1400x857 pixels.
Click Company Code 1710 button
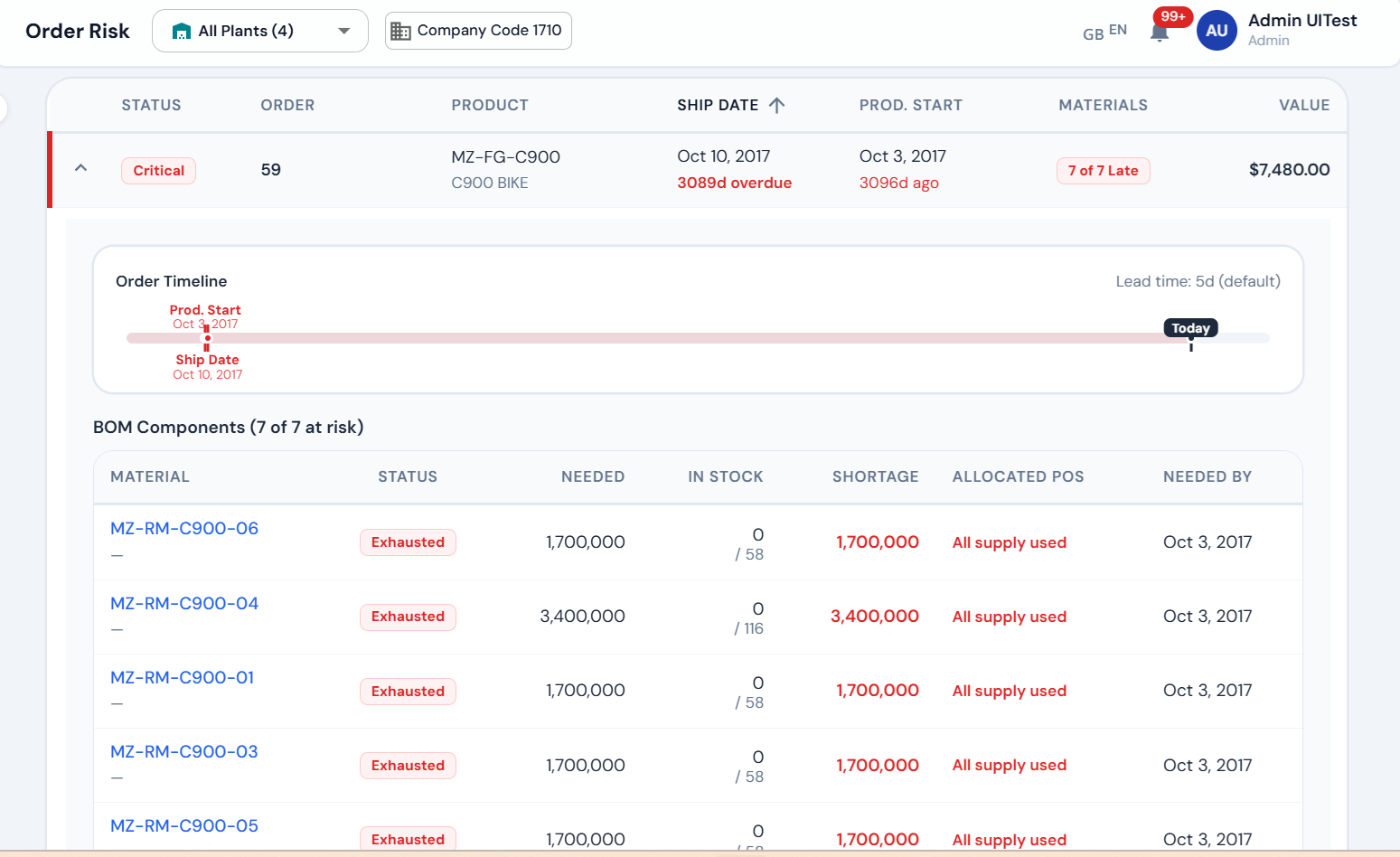coord(478,31)
